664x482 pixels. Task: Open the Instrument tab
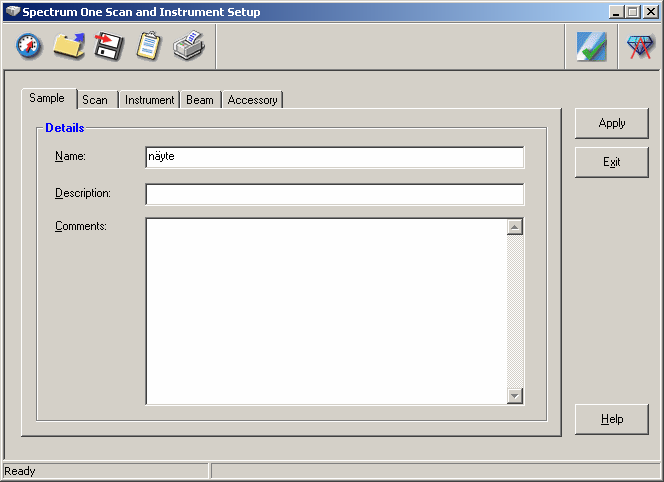(149, 100)
